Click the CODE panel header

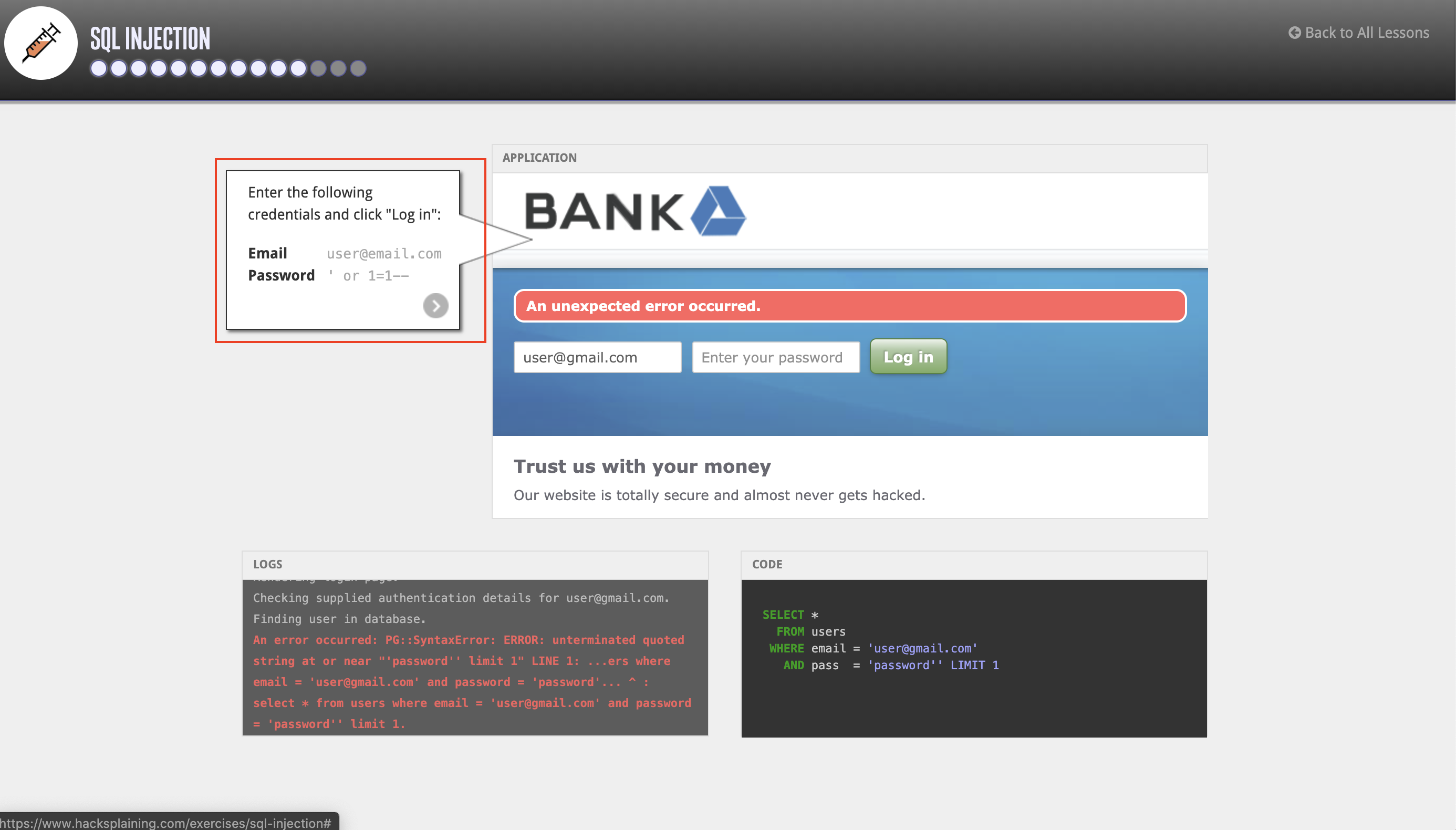tap(768, 564)
